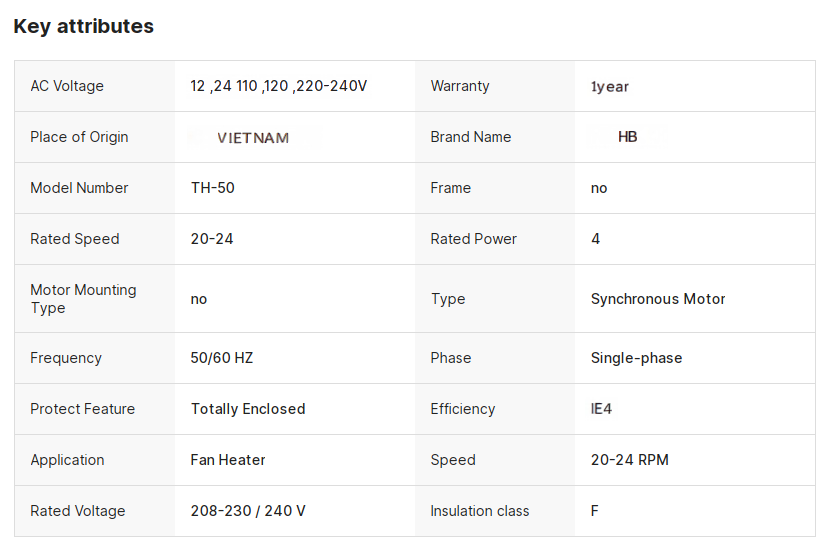Click the Protect Feature label
816x537 pixels.
[x=82, y=409]
